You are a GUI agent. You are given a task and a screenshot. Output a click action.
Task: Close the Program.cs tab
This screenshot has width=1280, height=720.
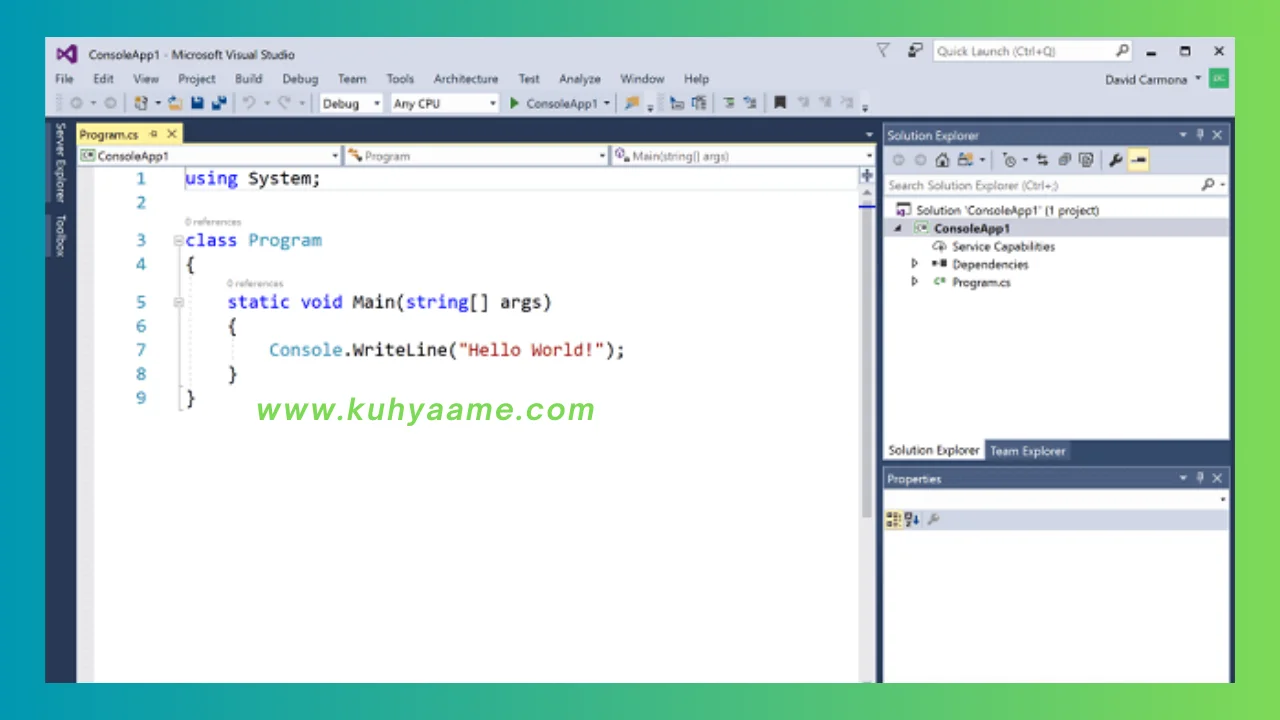172,134
